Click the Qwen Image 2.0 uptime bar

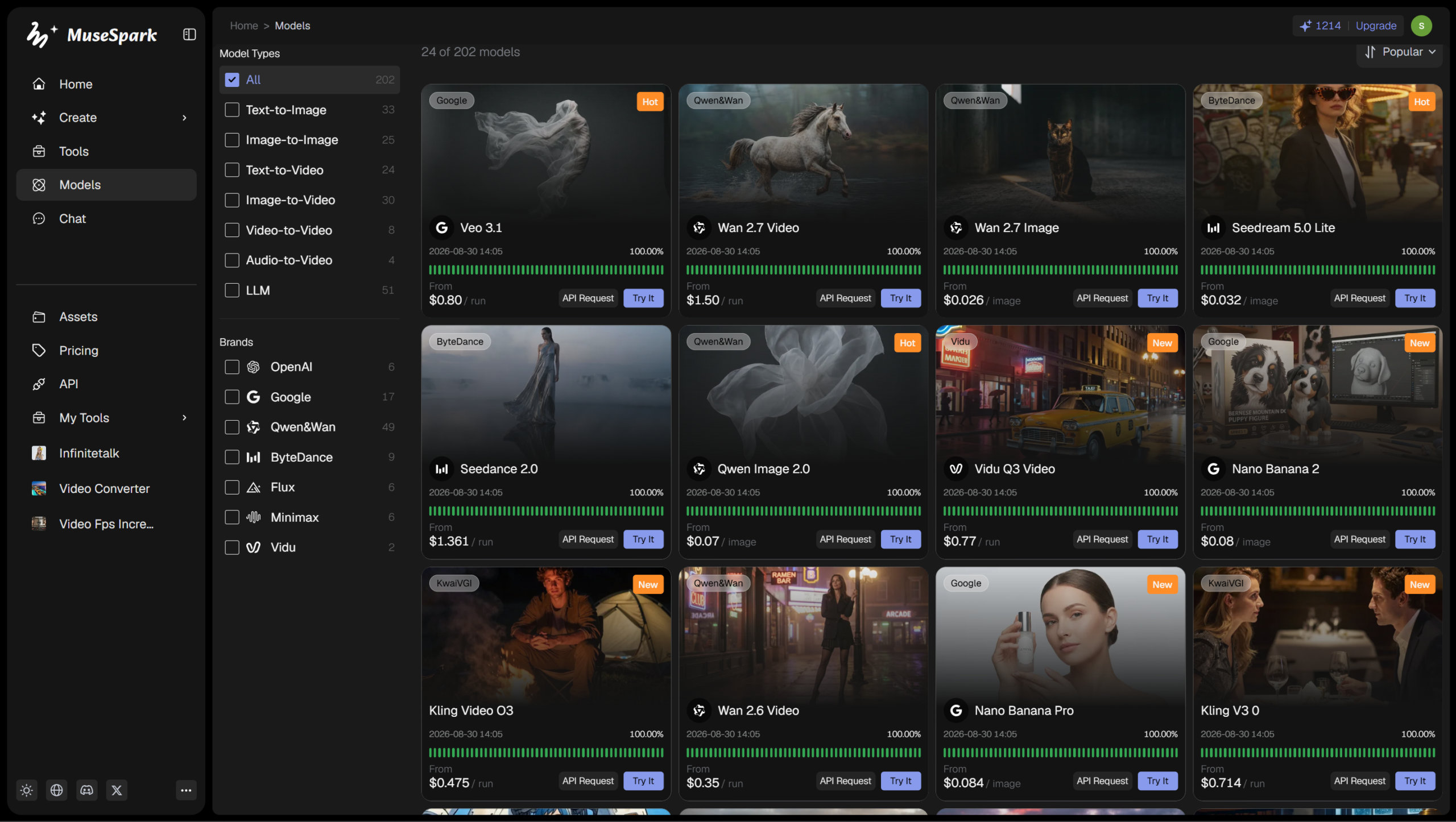coord(803,510)
